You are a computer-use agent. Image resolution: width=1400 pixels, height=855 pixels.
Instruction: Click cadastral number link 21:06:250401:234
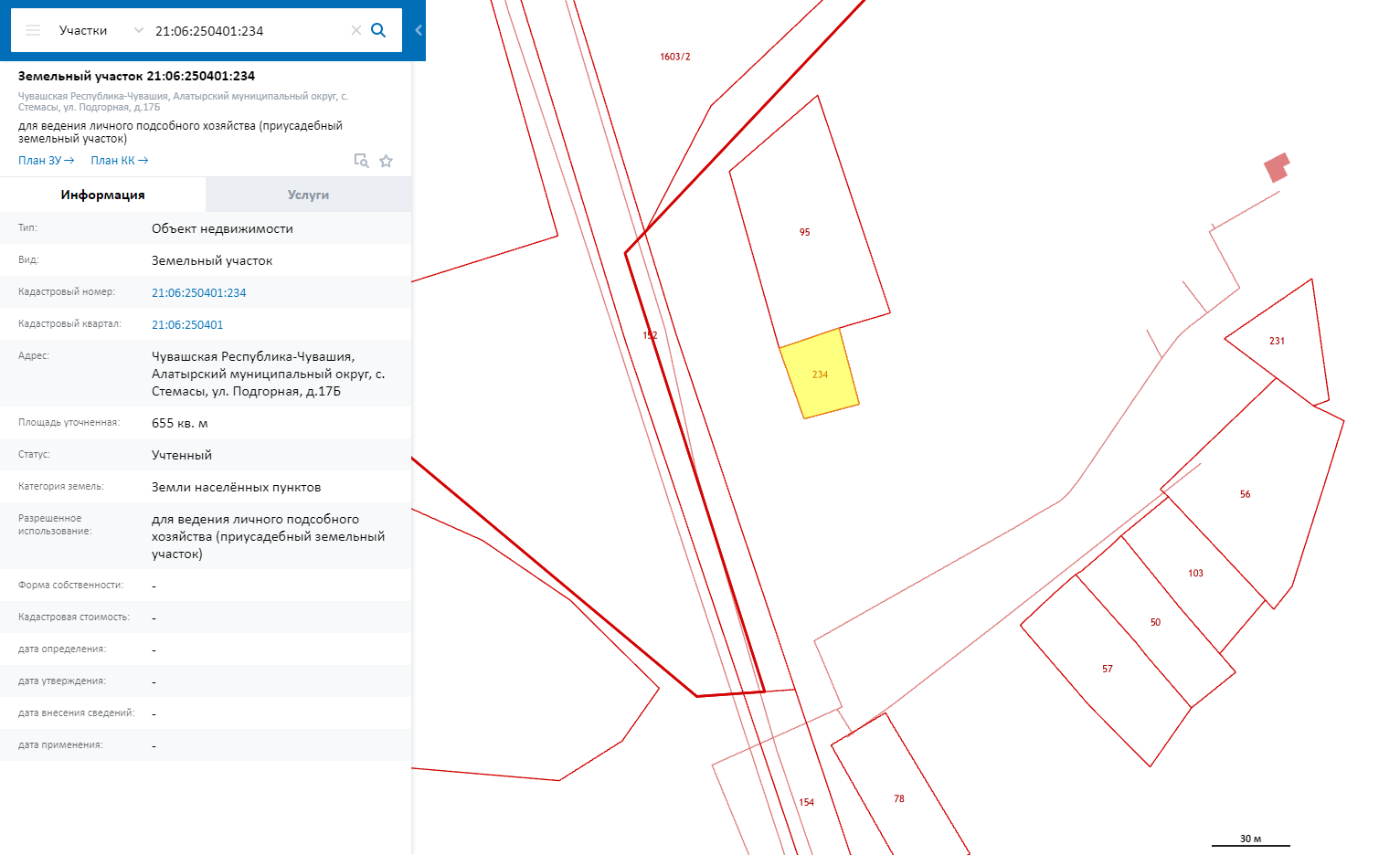click(x=198, y=292)
